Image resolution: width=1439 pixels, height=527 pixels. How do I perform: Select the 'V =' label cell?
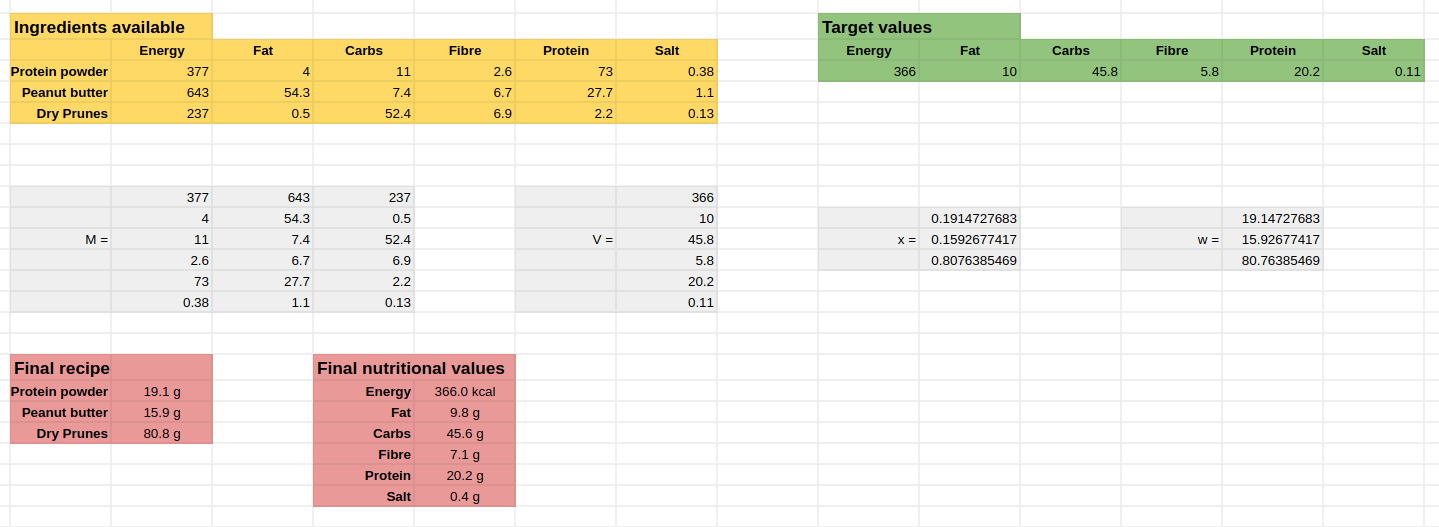pyautogui.click(x=566, y=239)
